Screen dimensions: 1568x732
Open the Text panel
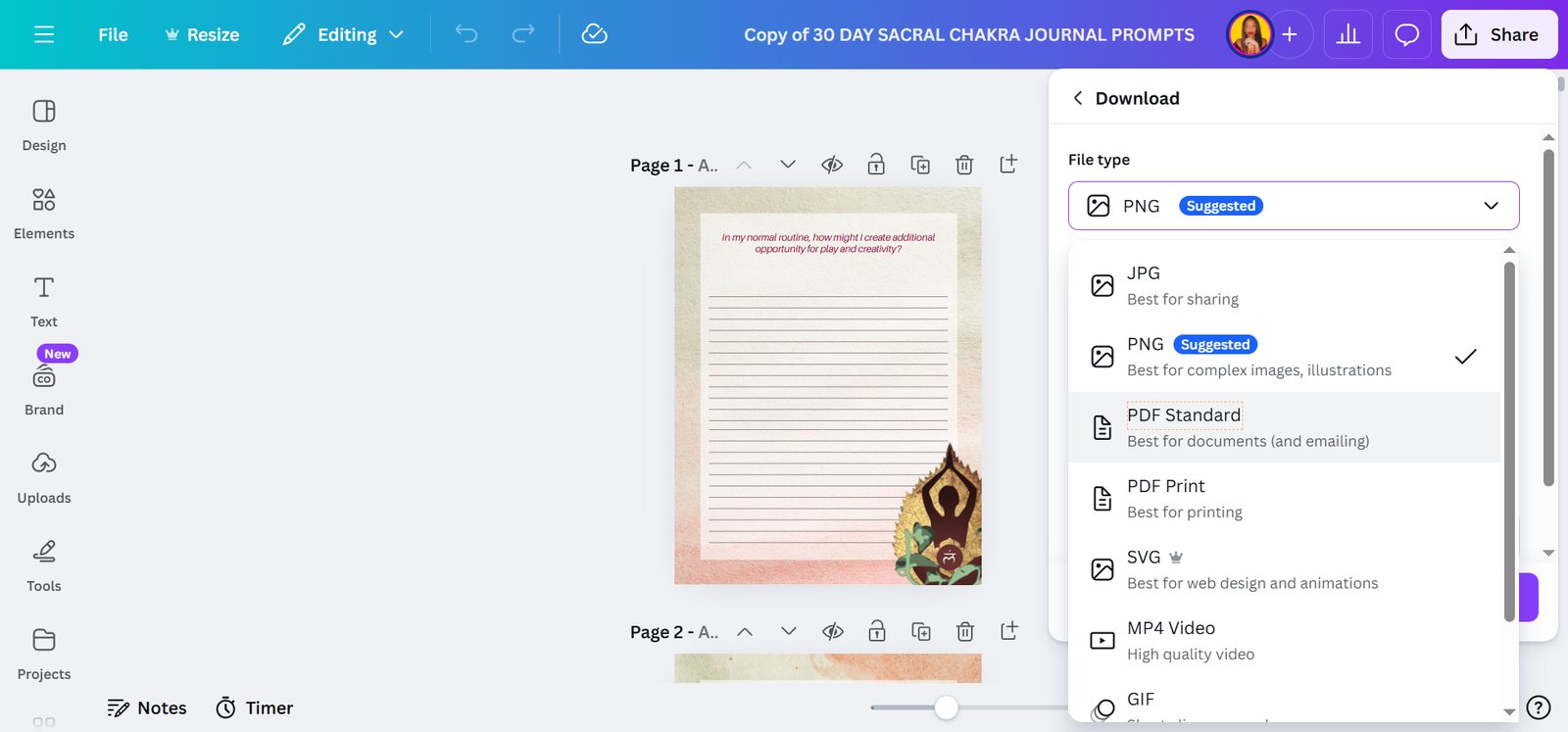(44, 302)
